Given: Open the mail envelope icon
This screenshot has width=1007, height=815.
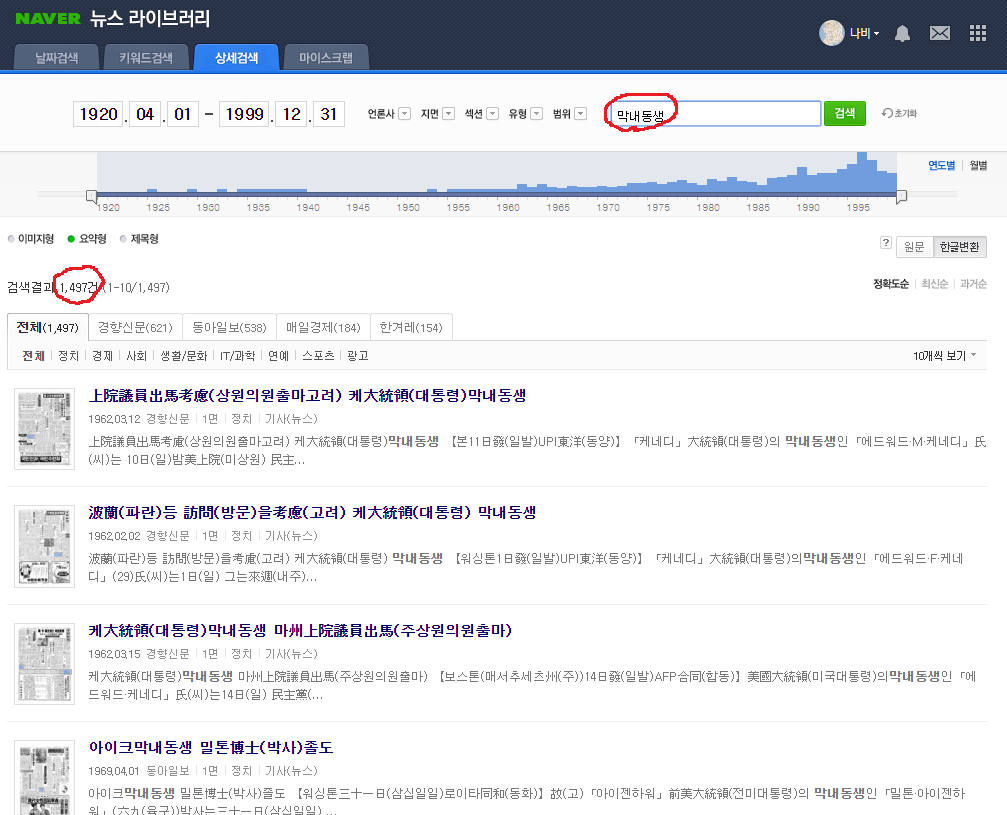Looking at the screenshot, I should (940, 33).
